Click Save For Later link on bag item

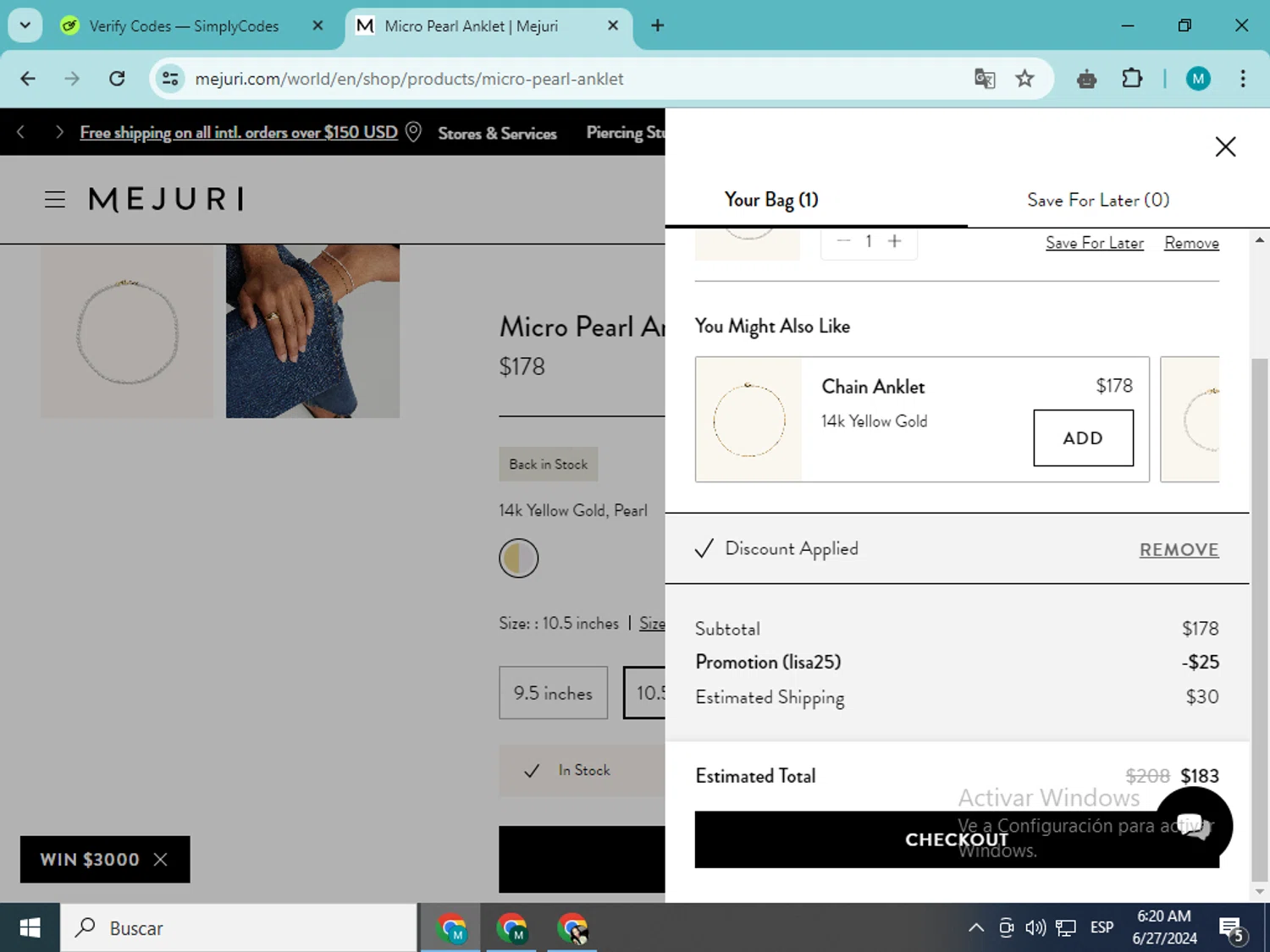1095,243
